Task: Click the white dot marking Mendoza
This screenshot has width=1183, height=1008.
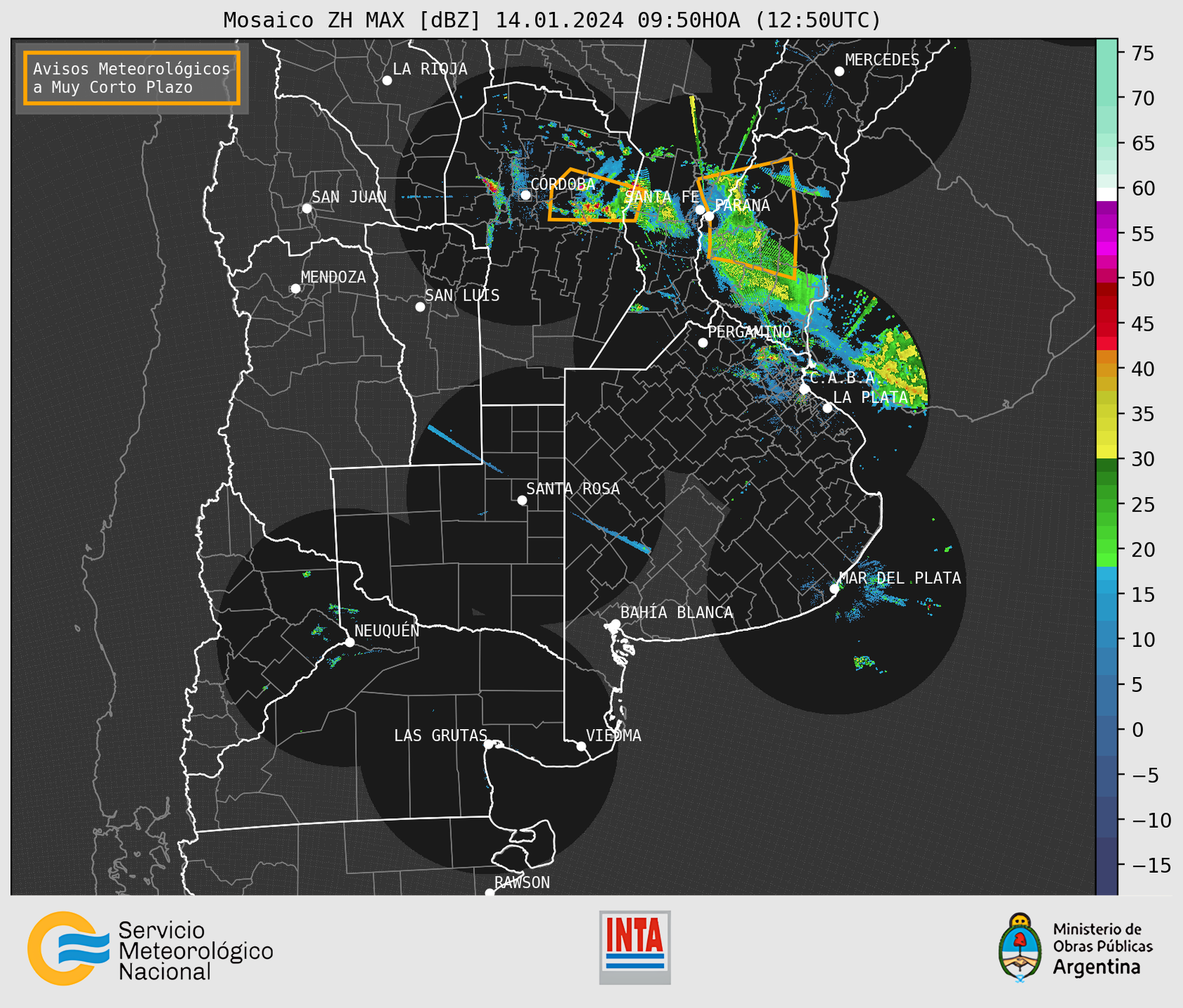Action: [x=295, y=289]
